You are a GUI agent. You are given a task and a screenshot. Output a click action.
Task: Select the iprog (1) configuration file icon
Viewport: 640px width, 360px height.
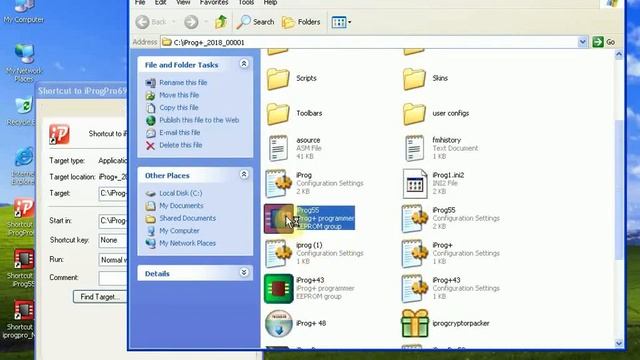278,253
